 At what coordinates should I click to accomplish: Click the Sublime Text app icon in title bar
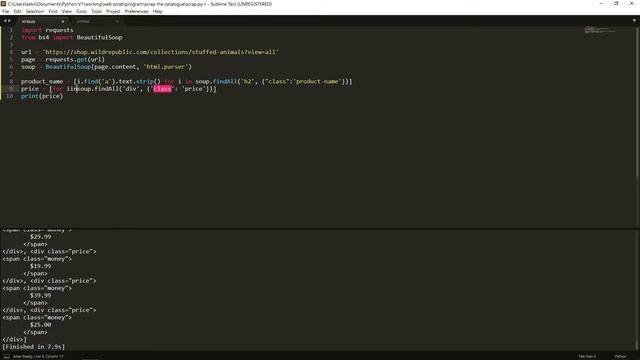coord(3,4)
